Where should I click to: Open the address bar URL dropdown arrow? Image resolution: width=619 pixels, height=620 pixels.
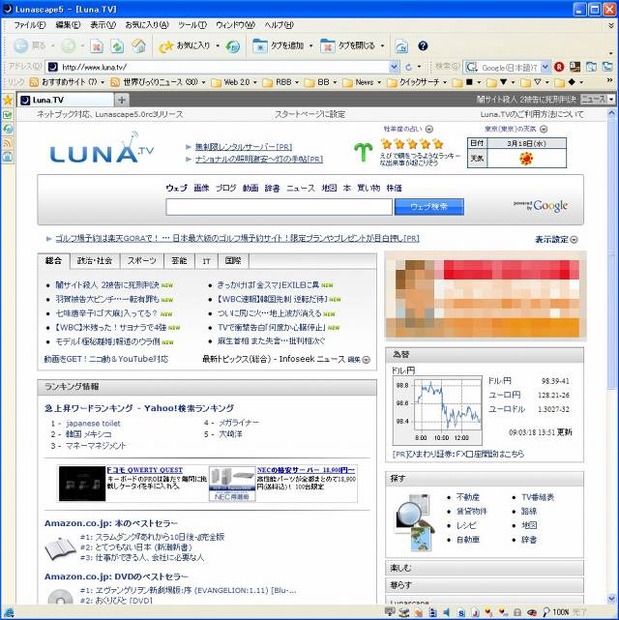point(394,67)
